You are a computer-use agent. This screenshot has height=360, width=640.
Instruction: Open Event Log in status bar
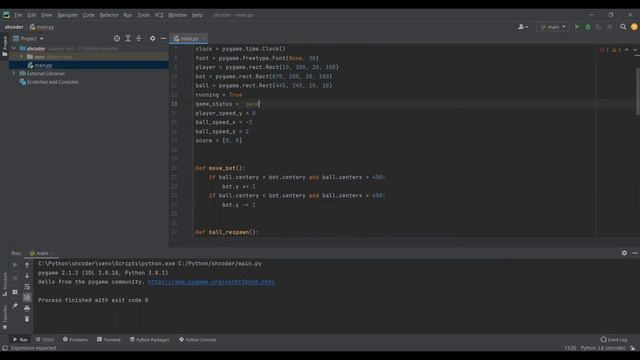[613, 340]
